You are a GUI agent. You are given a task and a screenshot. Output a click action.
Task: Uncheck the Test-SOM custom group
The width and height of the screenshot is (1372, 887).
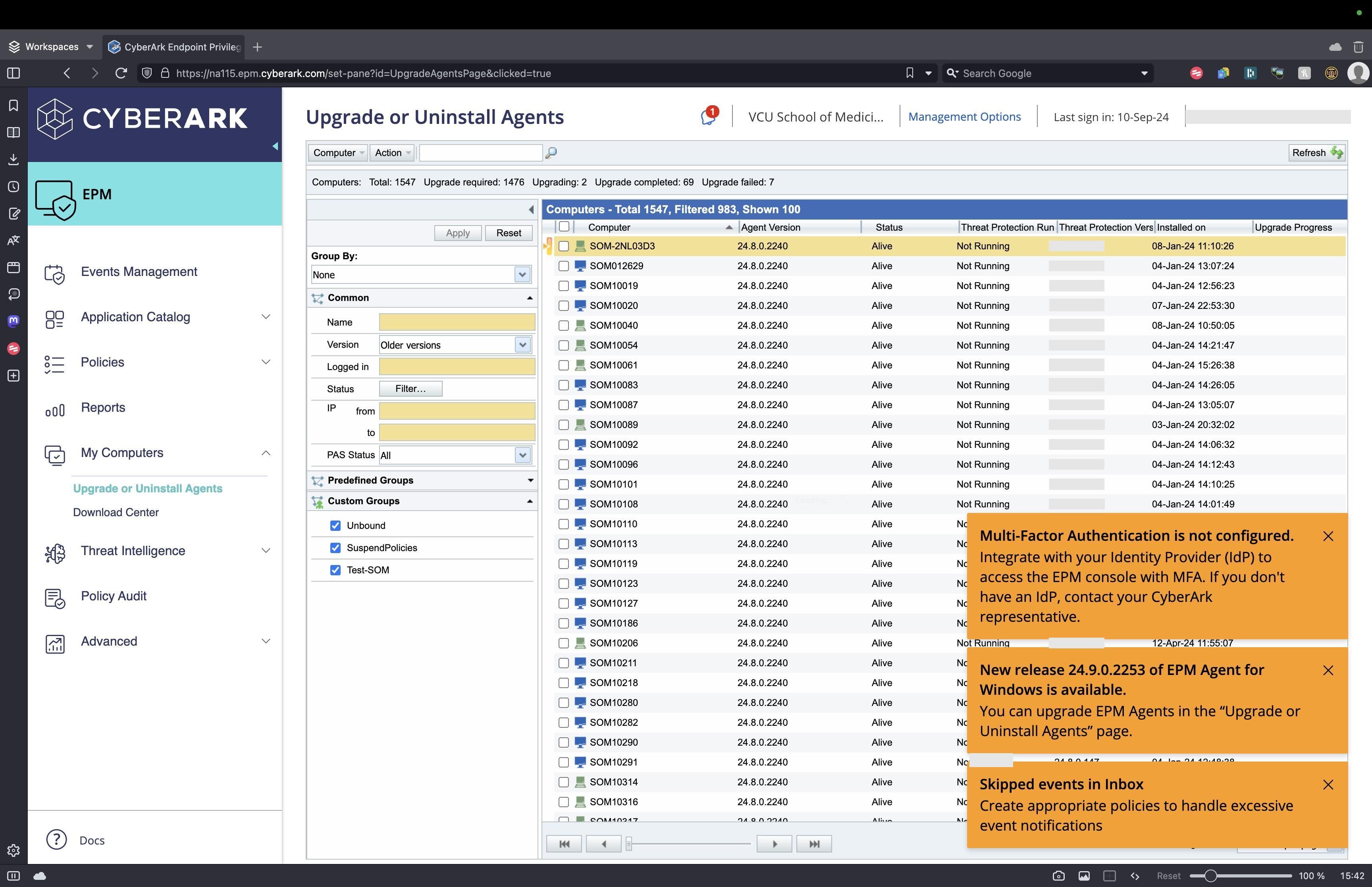tap(335, 570)
